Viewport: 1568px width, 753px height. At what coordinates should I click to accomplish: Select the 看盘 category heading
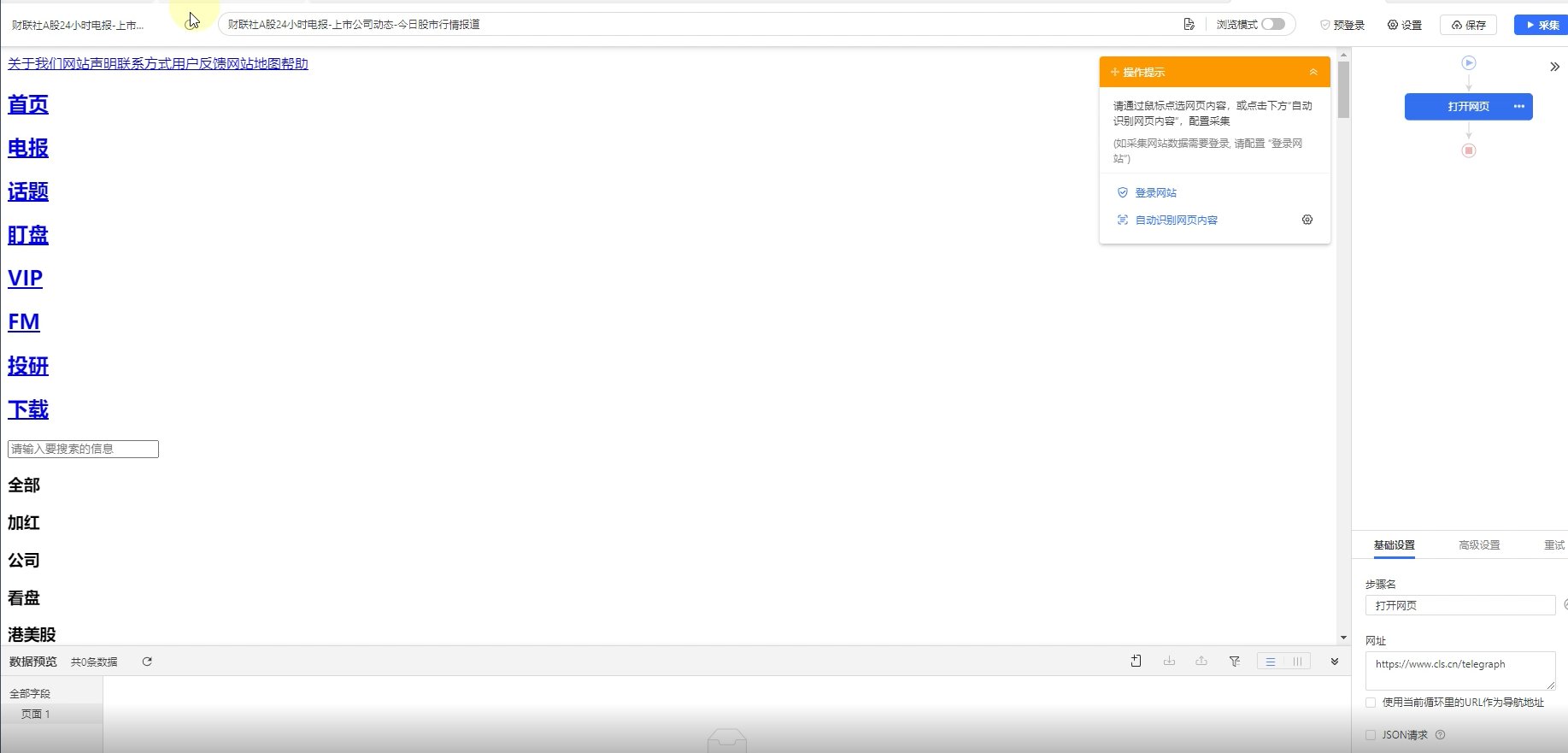tap(24, 598)
